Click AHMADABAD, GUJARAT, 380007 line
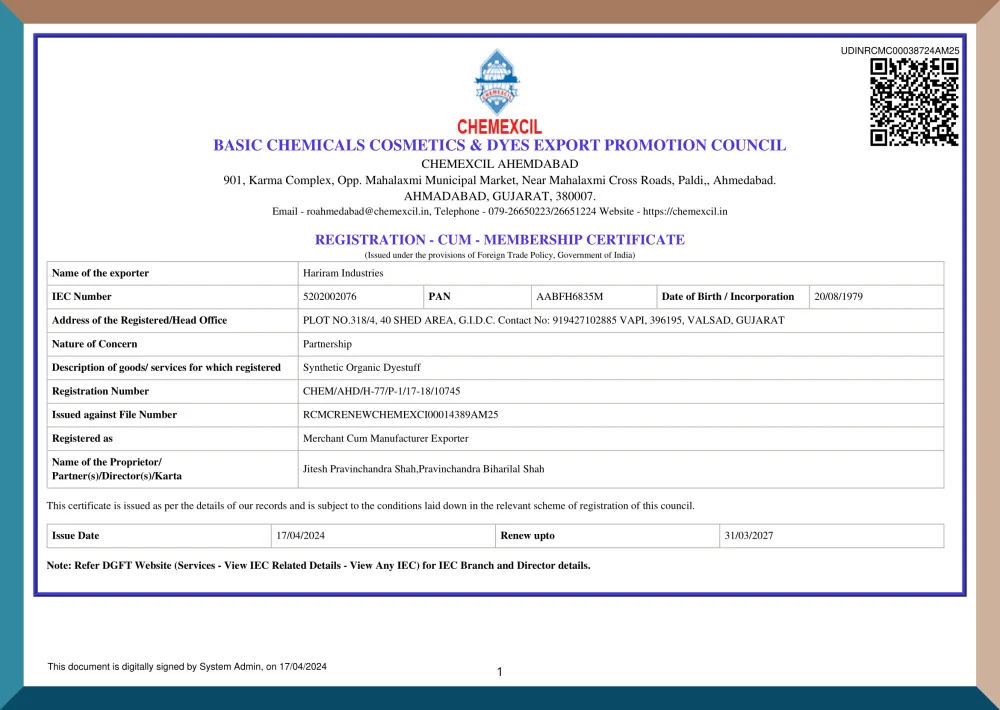 pos(499,196)
